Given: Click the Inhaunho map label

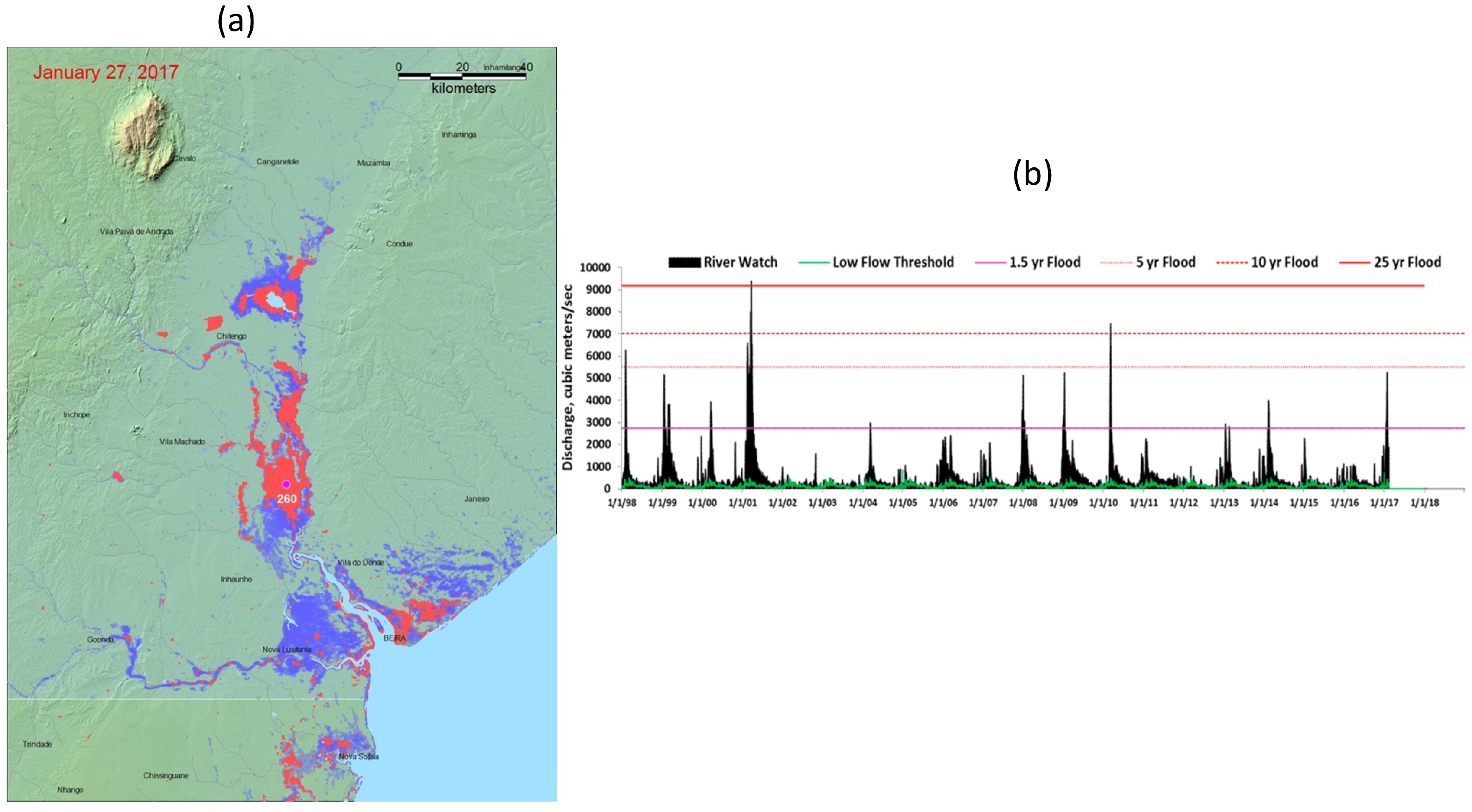Looking at the screenshot, I should tap(237, 579).
